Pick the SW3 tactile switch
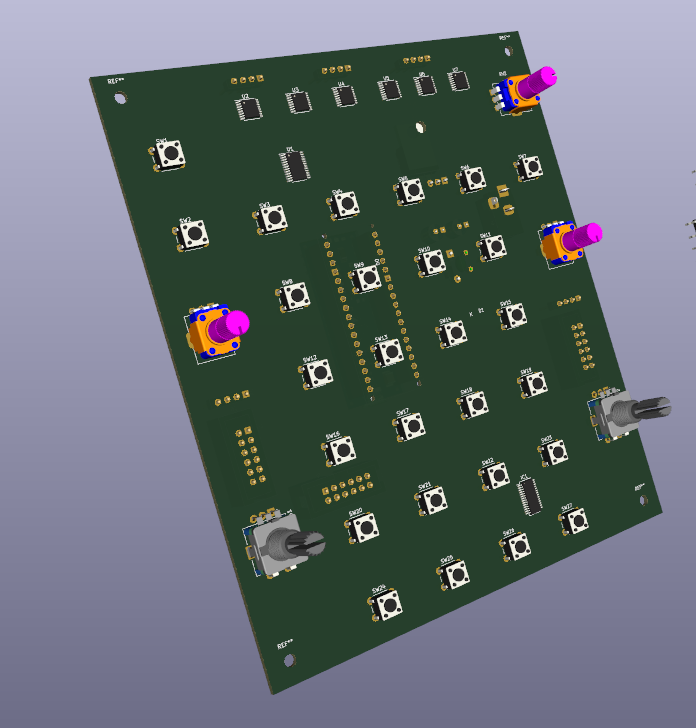The width and height of the screenshot is (696, 728). (x=271, y=218)
